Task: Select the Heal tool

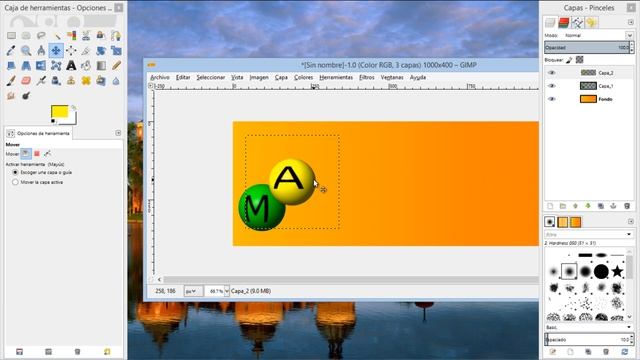Action: (x=86, y=81)
